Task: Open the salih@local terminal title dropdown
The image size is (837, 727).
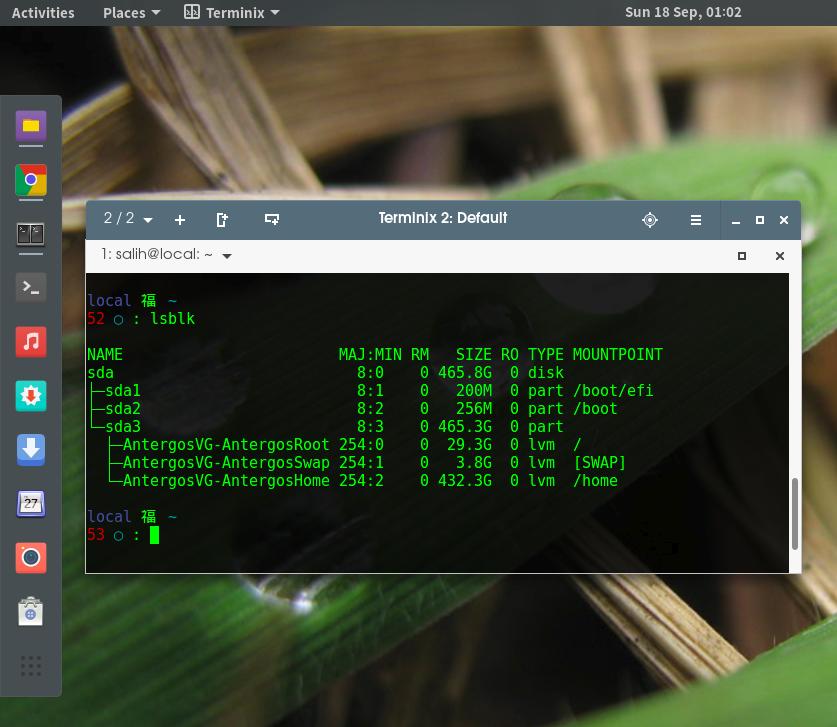Action: click(227, 256)
